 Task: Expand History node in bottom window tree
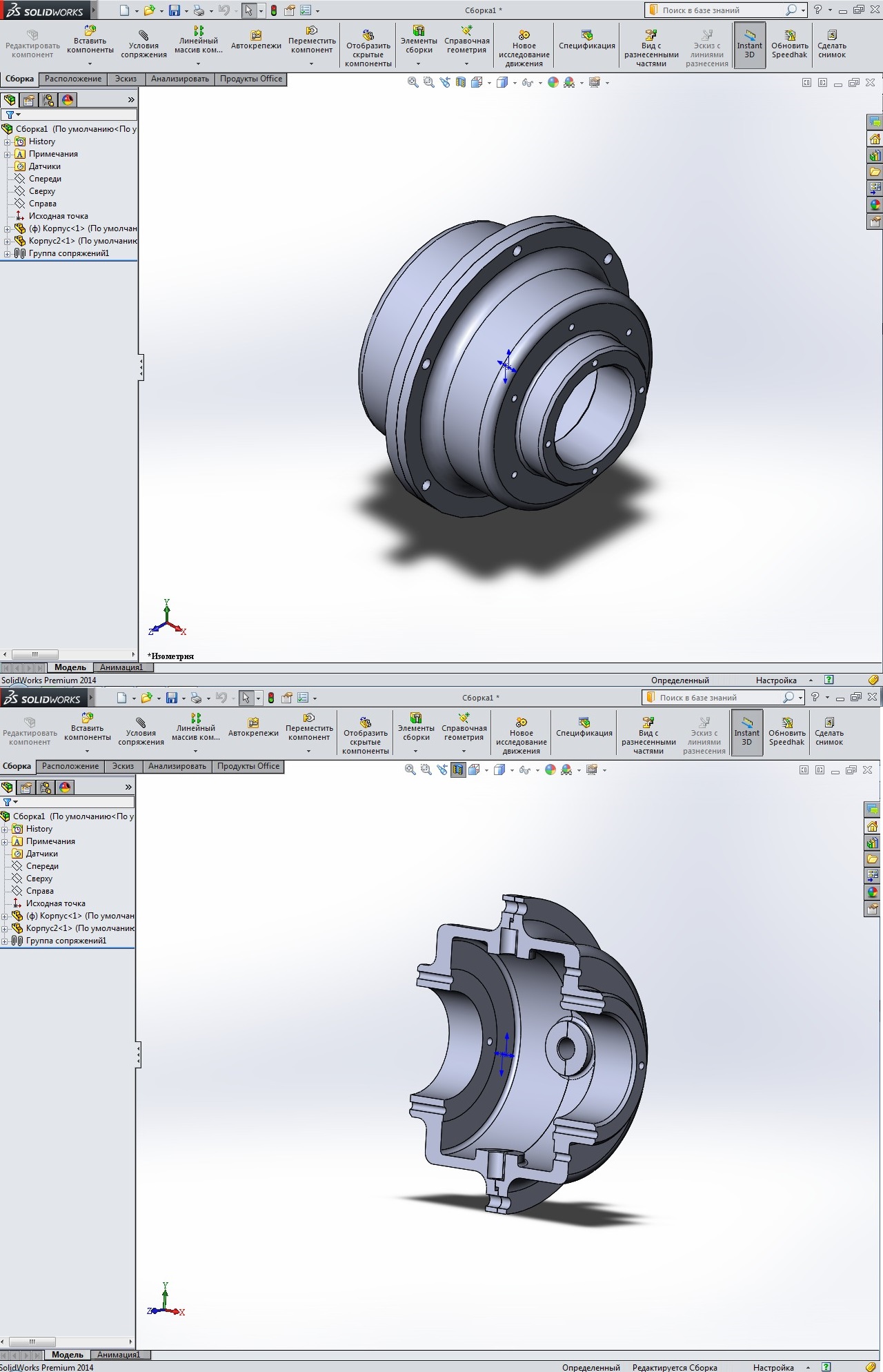pos(4,829)
